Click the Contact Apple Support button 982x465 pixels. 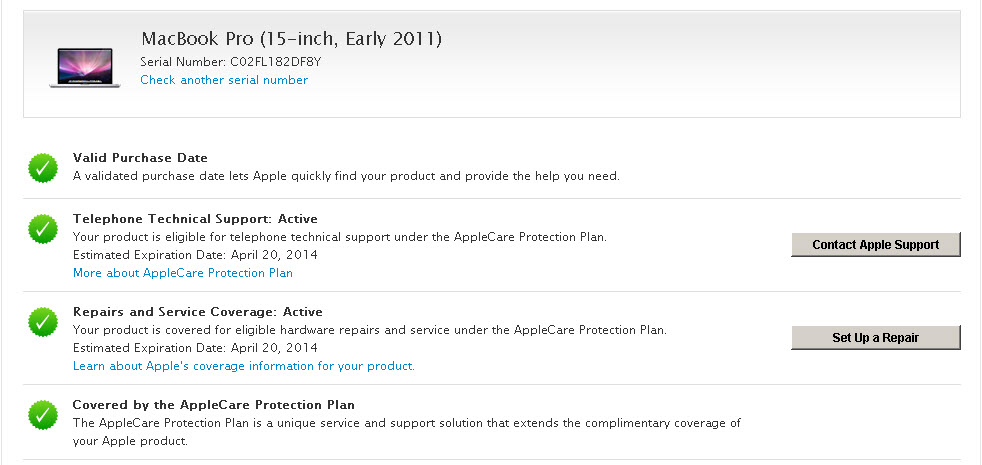pyautogui.click(x=876, y=245)
